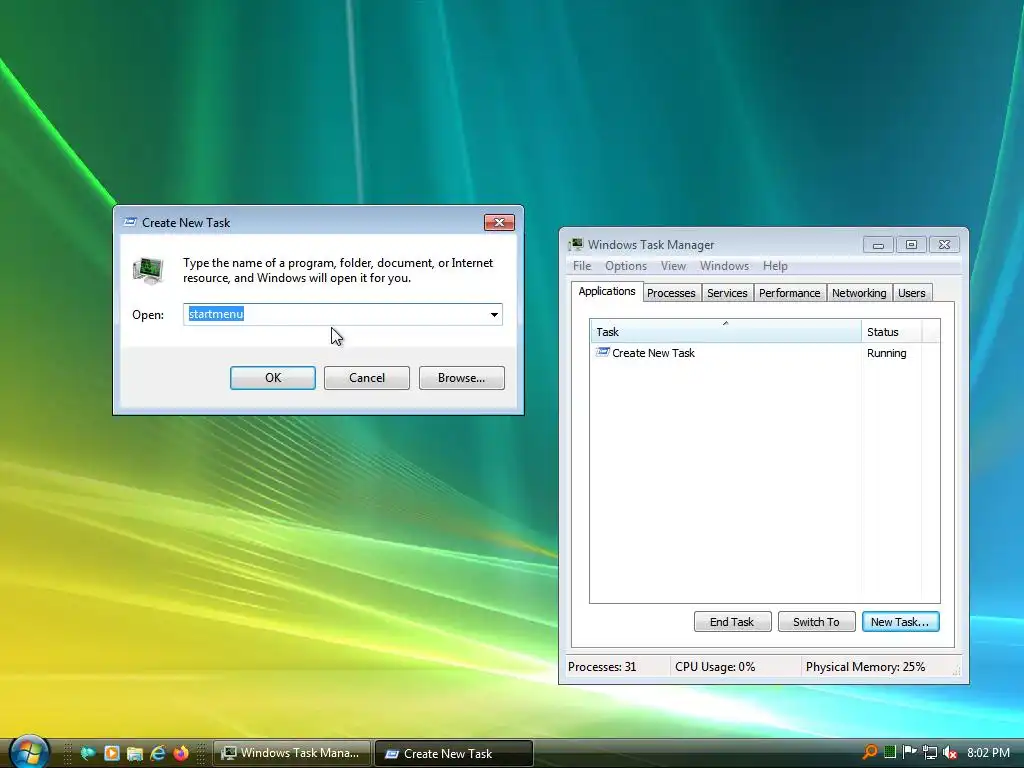Switch to Windows Task Manager taskbar button
The height and width of the screenshot is (768, 1024).
292,753
